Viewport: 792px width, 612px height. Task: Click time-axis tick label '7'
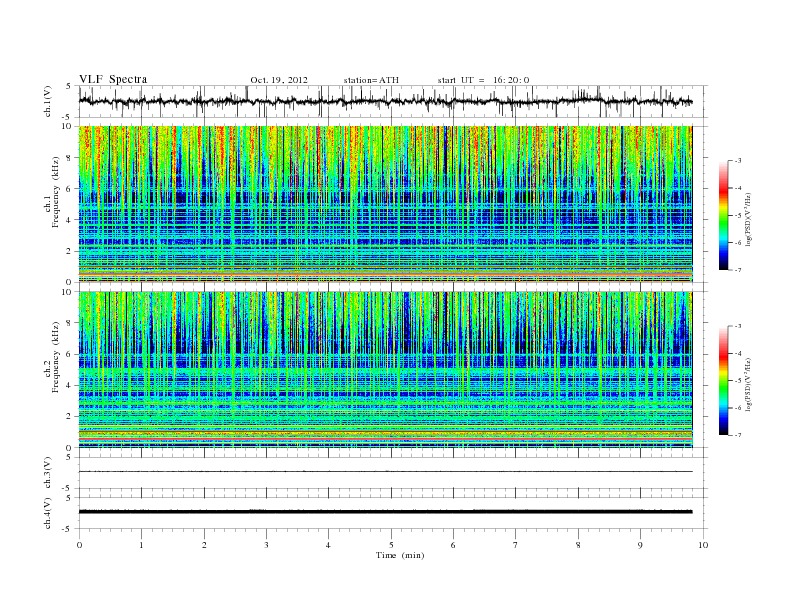coord(516,545)
